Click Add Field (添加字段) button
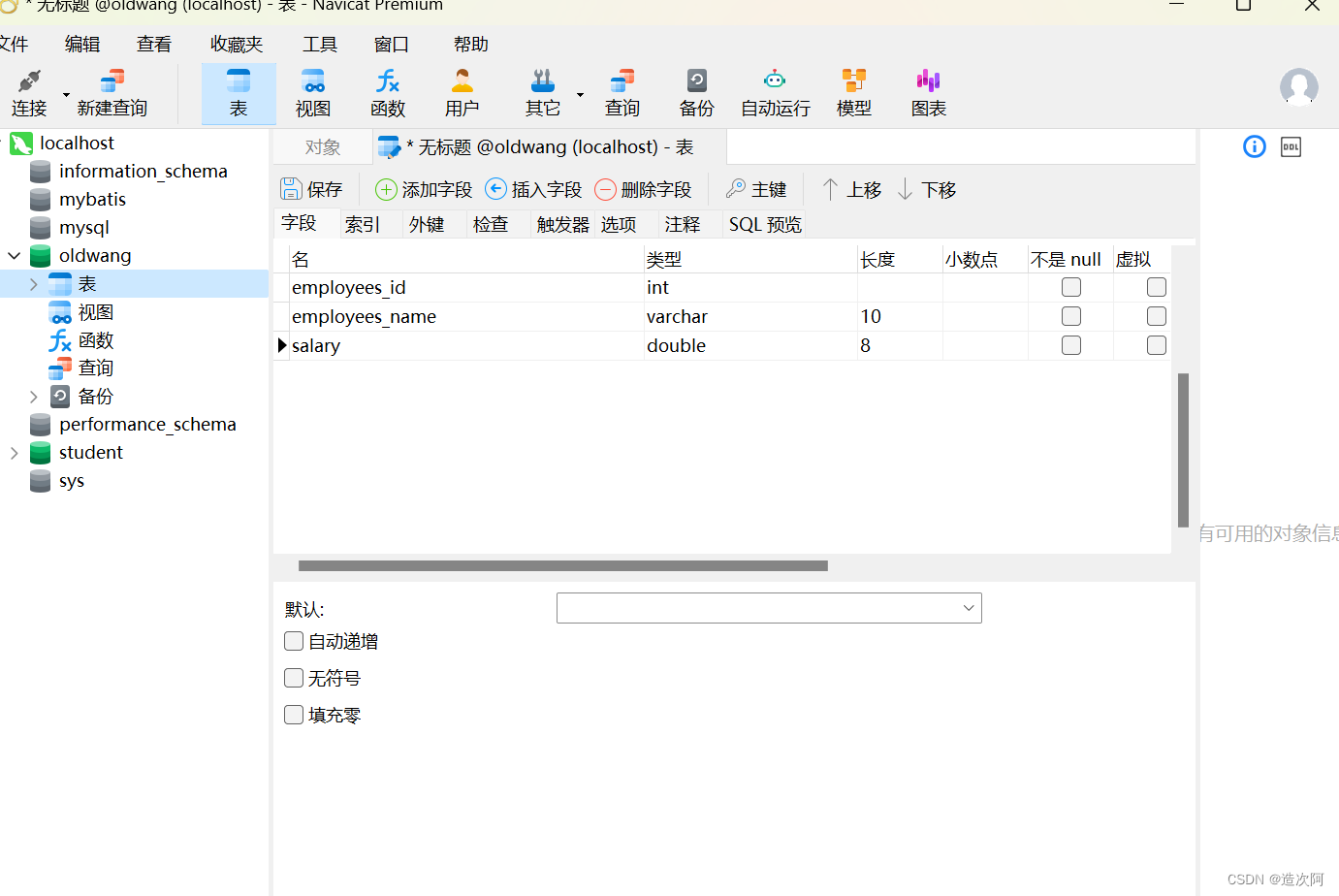The height and width of the screenshot is (896, 1339). click(424, 189)
